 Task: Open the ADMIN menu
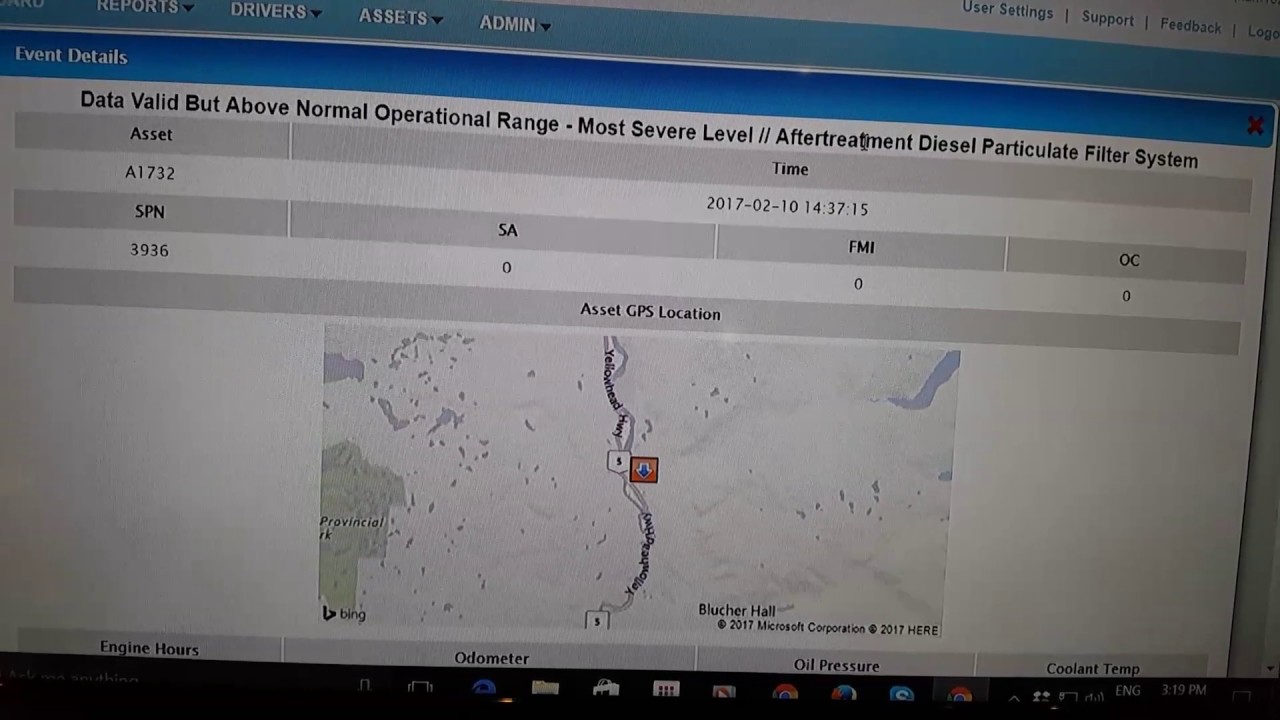point(514,24)
